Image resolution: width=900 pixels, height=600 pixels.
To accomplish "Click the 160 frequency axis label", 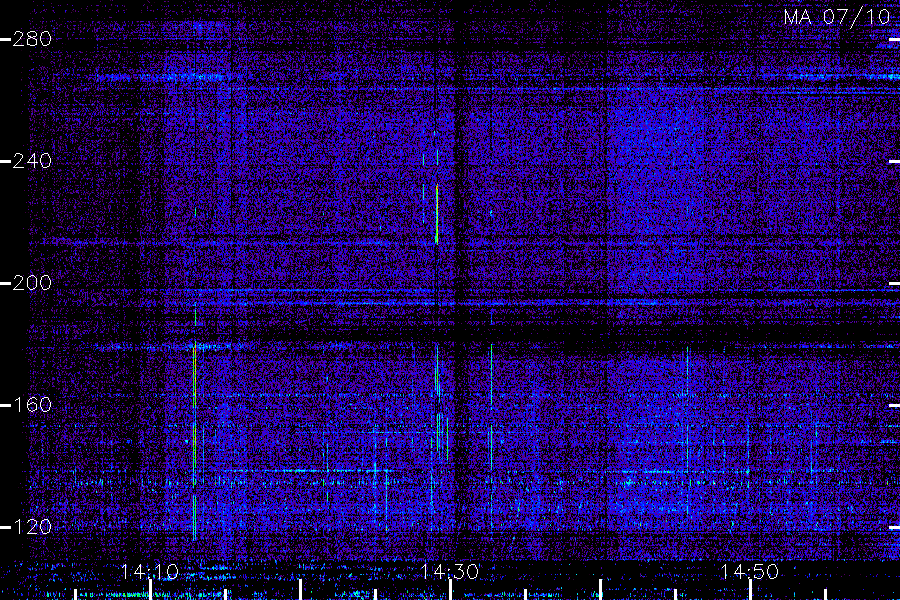I will point(32,405).
